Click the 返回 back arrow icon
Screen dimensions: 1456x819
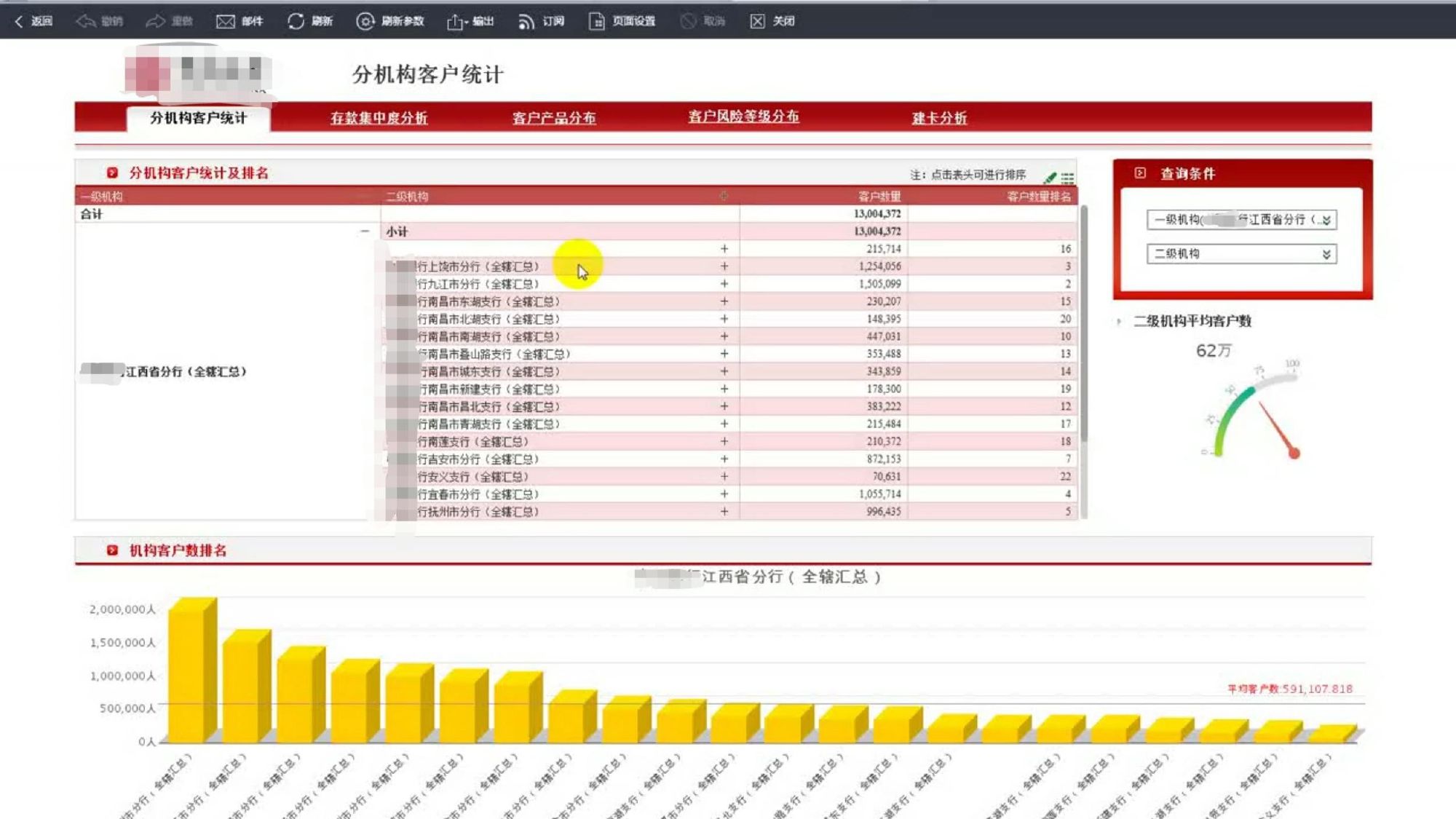point(19,21)
